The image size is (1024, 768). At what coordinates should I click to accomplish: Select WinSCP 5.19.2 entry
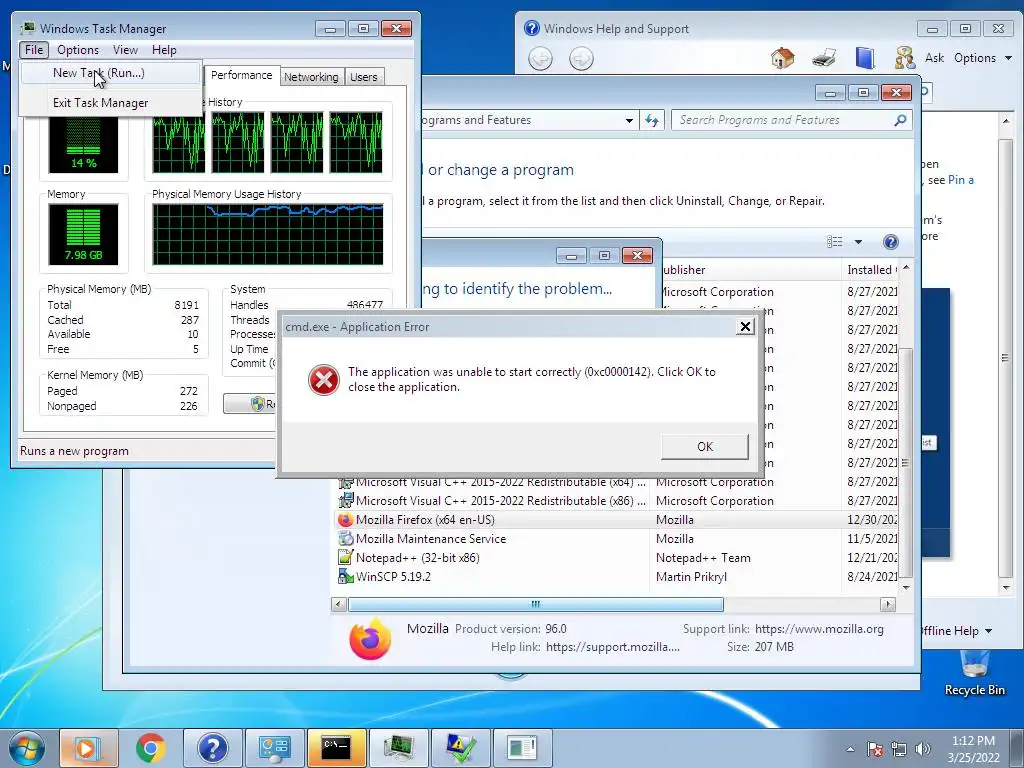[x=617, y=577]
